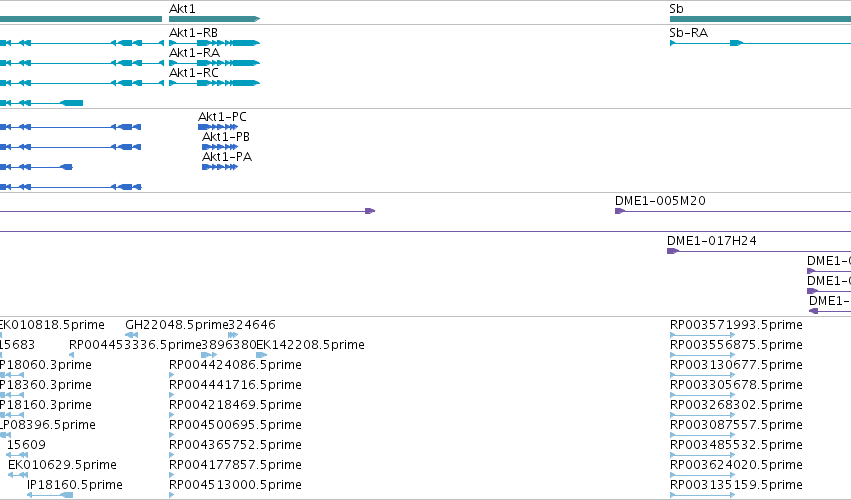Screen dimensions: 851x500
Task: Select the Sb gene bar
Action: click(x=760, y=19)
